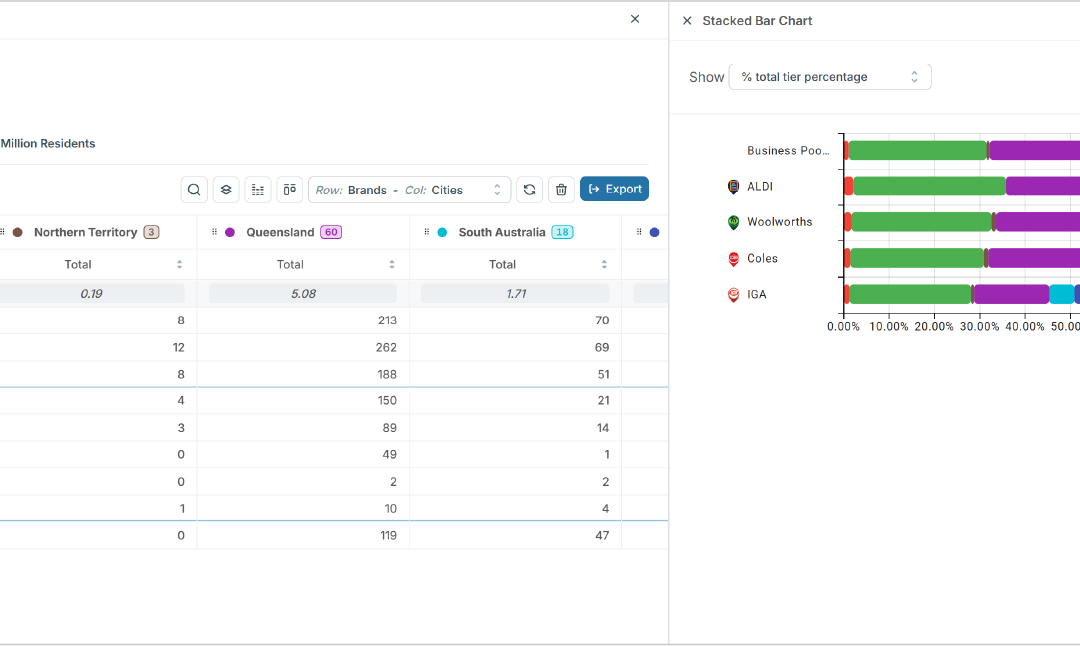Click the Export button
This screenshot has height=646, width=1080.
point(614,189)
